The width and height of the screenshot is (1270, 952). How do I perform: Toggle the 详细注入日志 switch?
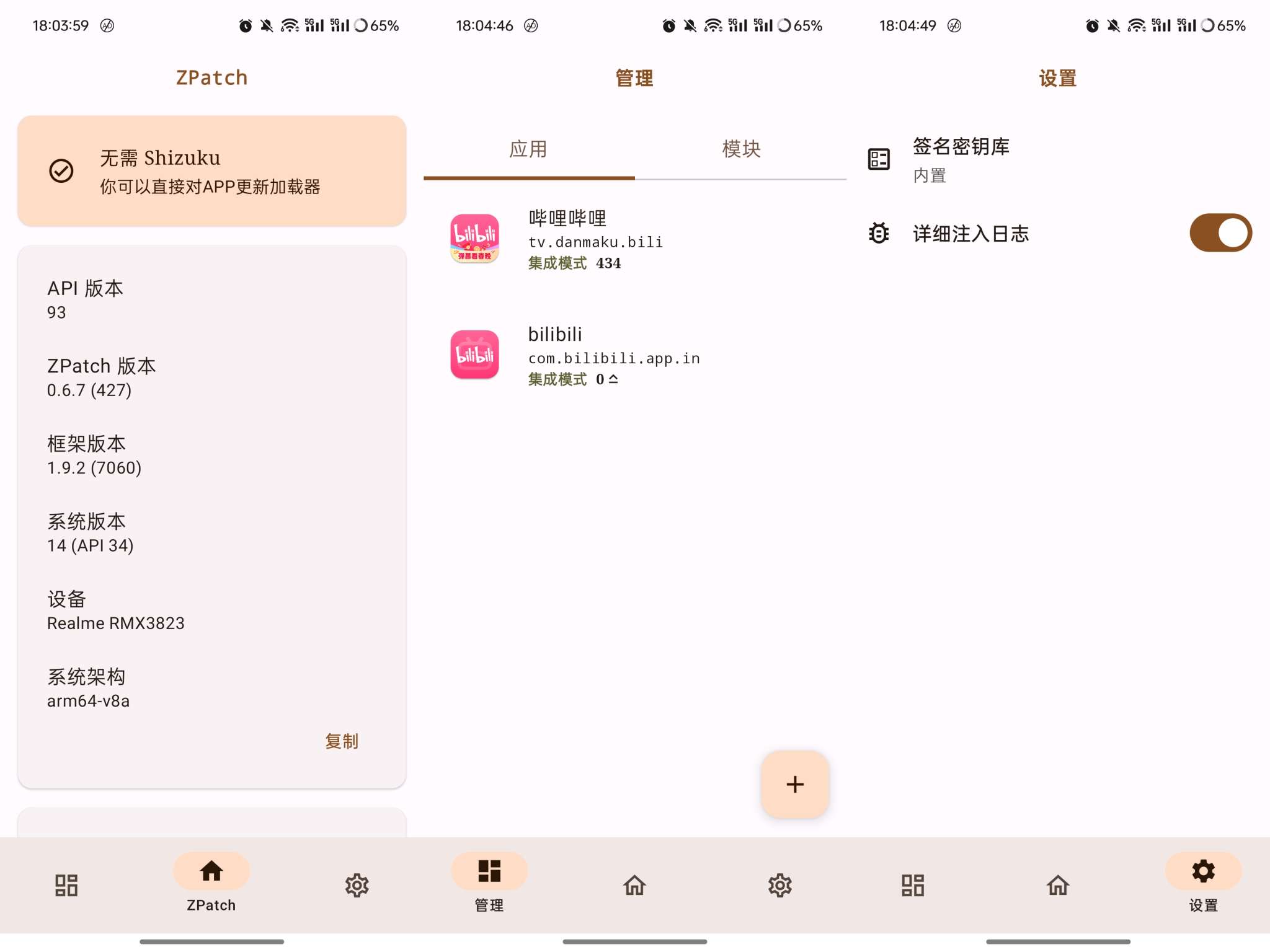[x=1220, y=233]
